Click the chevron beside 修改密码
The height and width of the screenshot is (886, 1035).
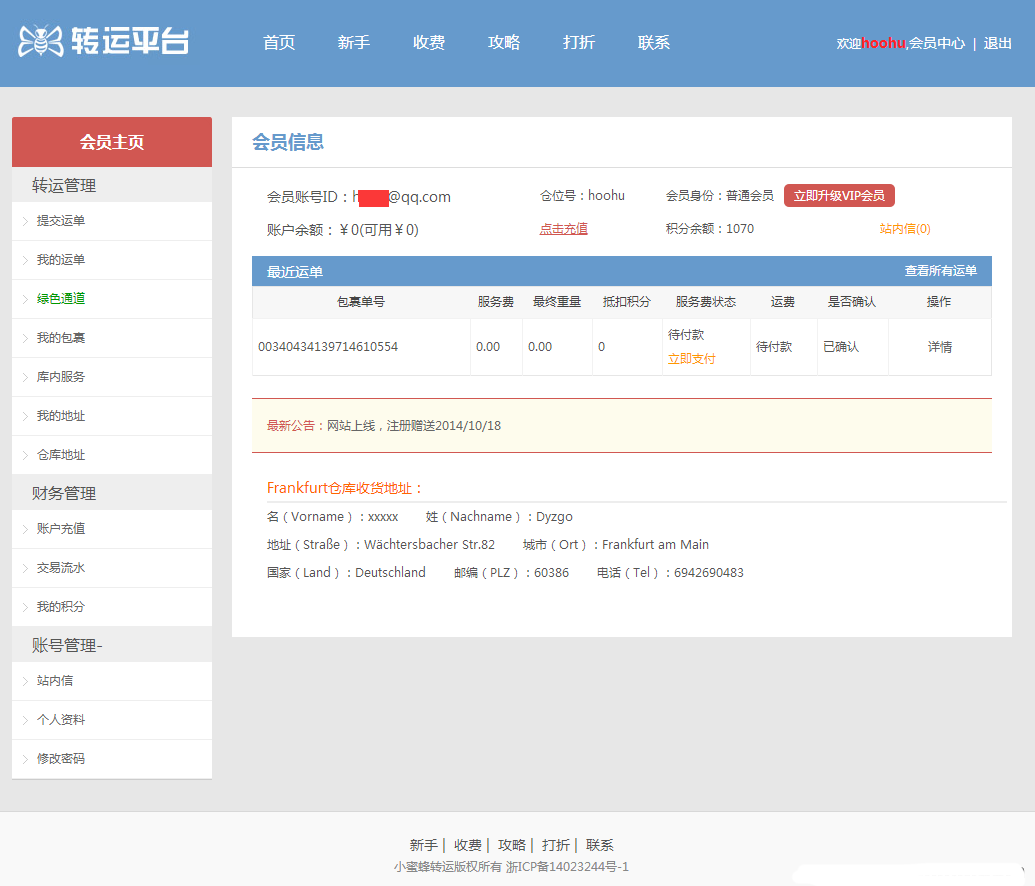tap(25, 759)
